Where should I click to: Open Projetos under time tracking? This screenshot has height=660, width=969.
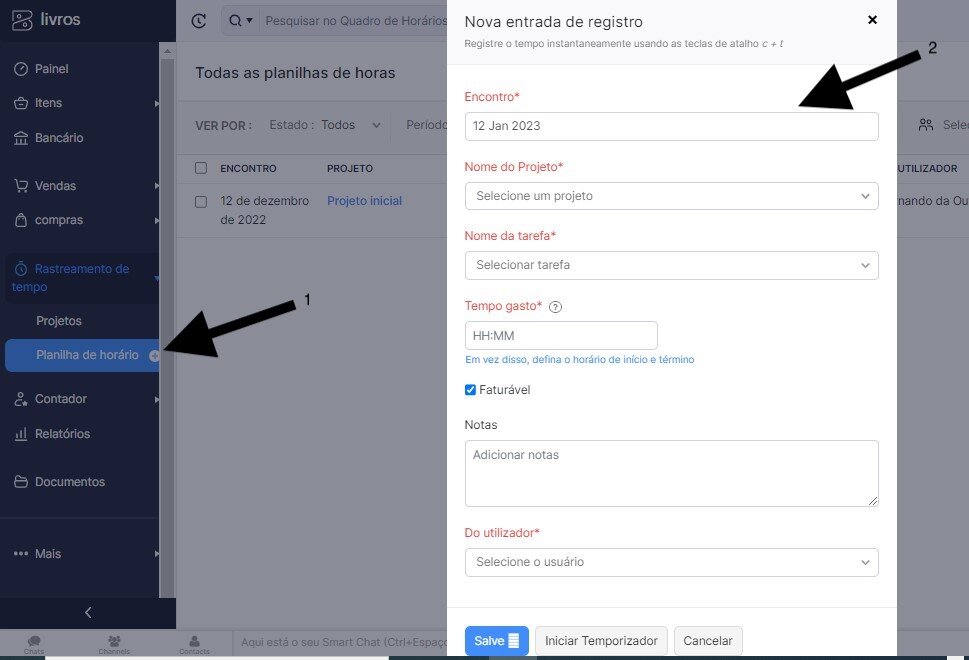(59, 321)
